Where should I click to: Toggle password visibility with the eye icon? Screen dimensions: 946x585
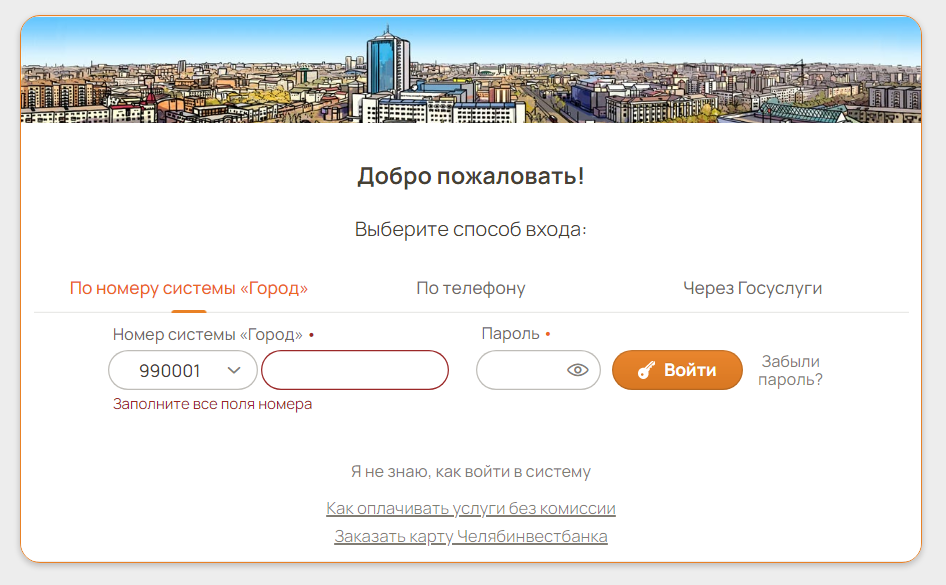pyautogui.click(x=577, y=370)
